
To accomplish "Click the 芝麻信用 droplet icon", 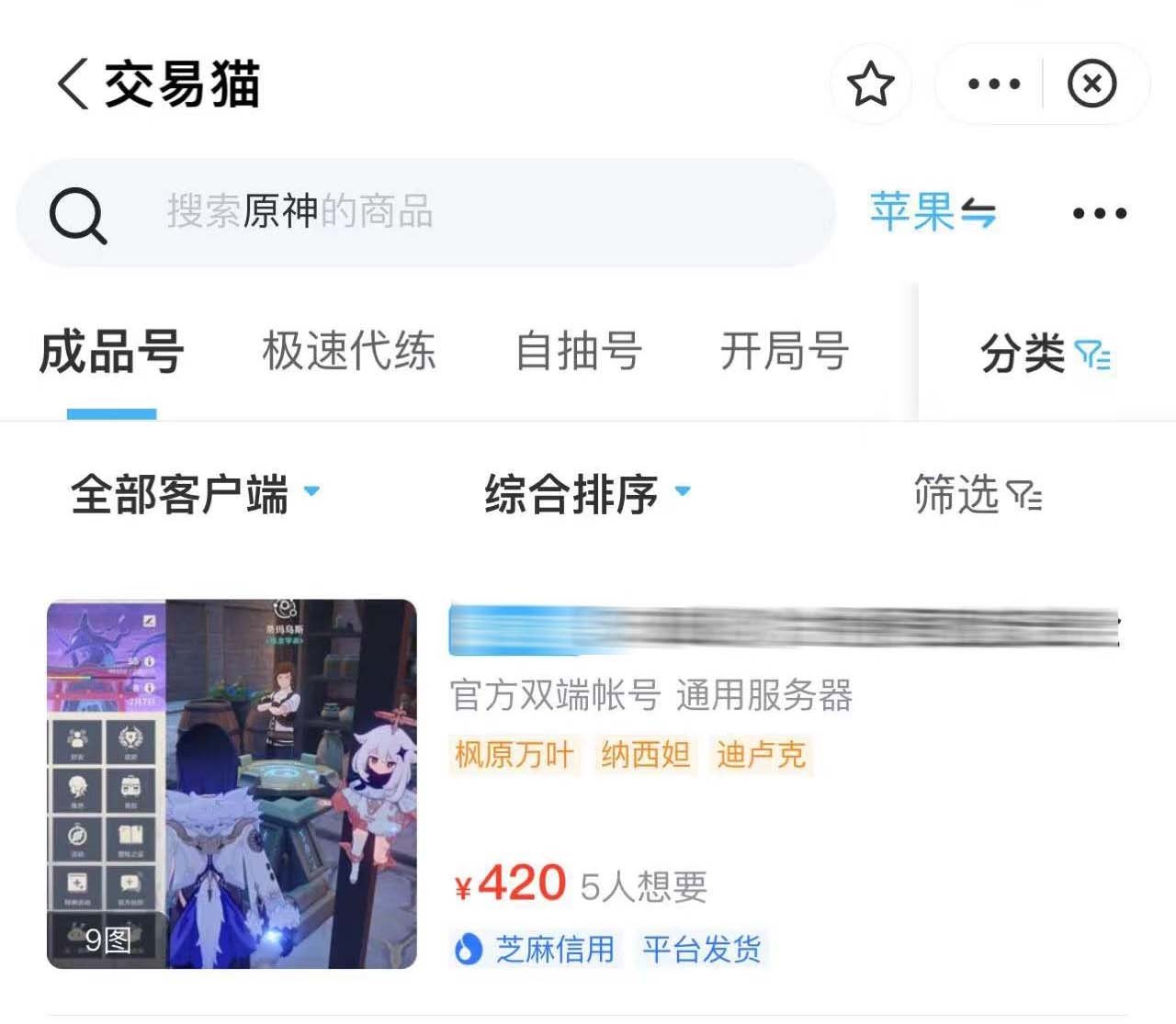I will 469,949.
